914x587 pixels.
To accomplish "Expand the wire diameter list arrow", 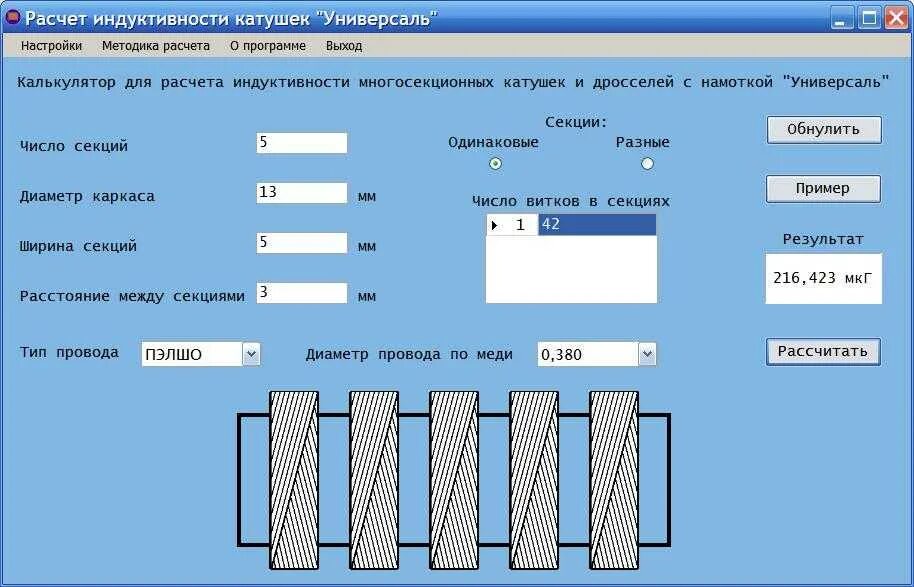I will pyautogui.click(x=648, y=353).
